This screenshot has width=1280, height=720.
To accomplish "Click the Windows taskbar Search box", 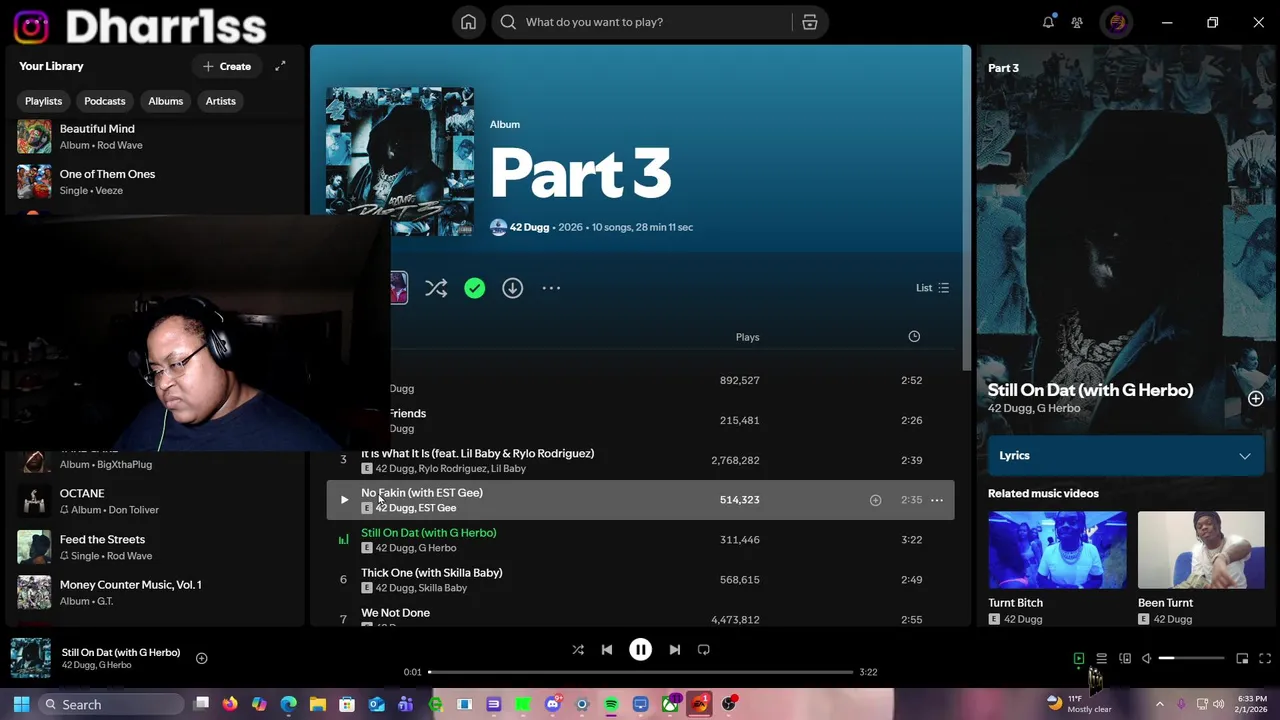I will (111, 705).
